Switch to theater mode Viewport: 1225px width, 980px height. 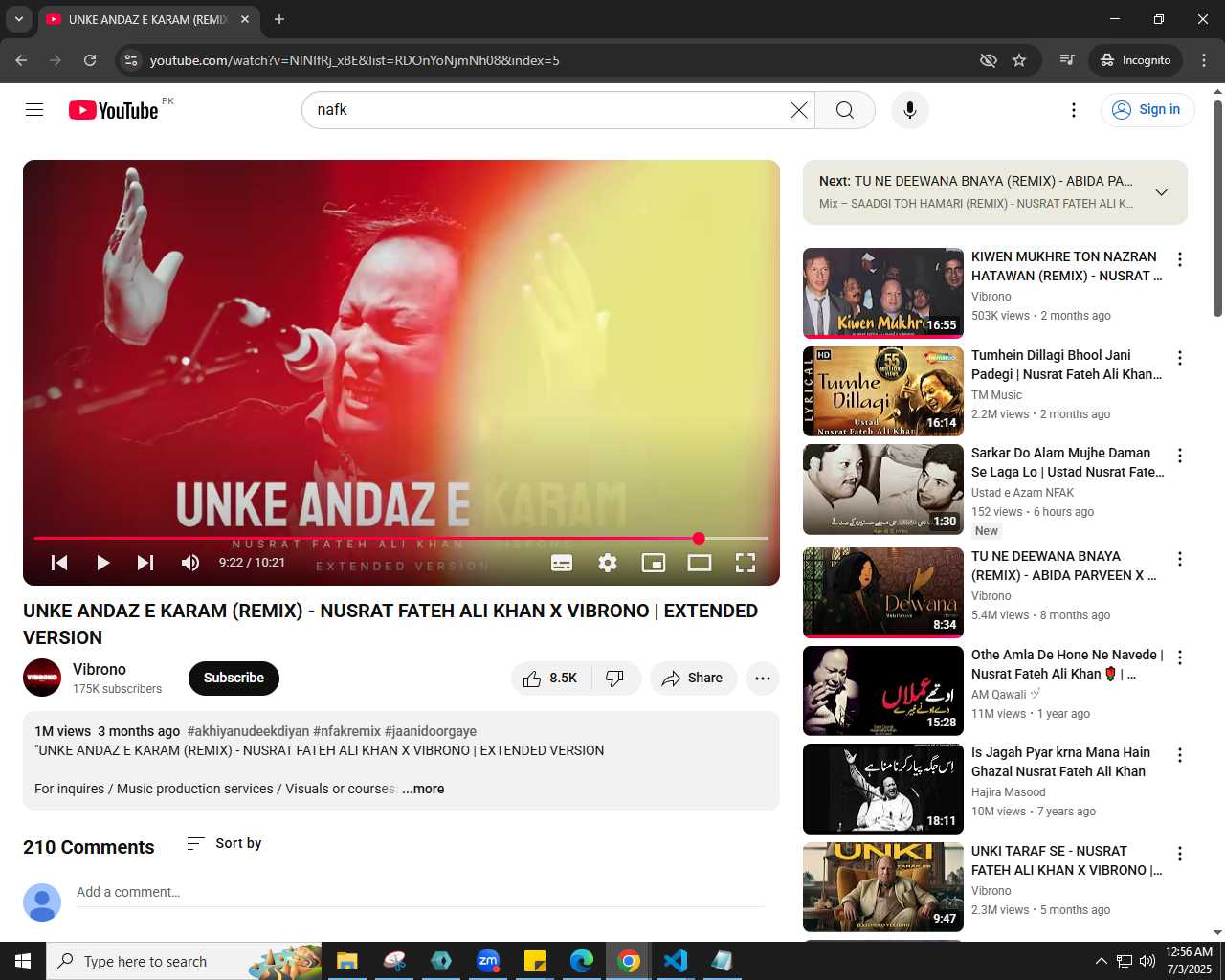point(700,563)
